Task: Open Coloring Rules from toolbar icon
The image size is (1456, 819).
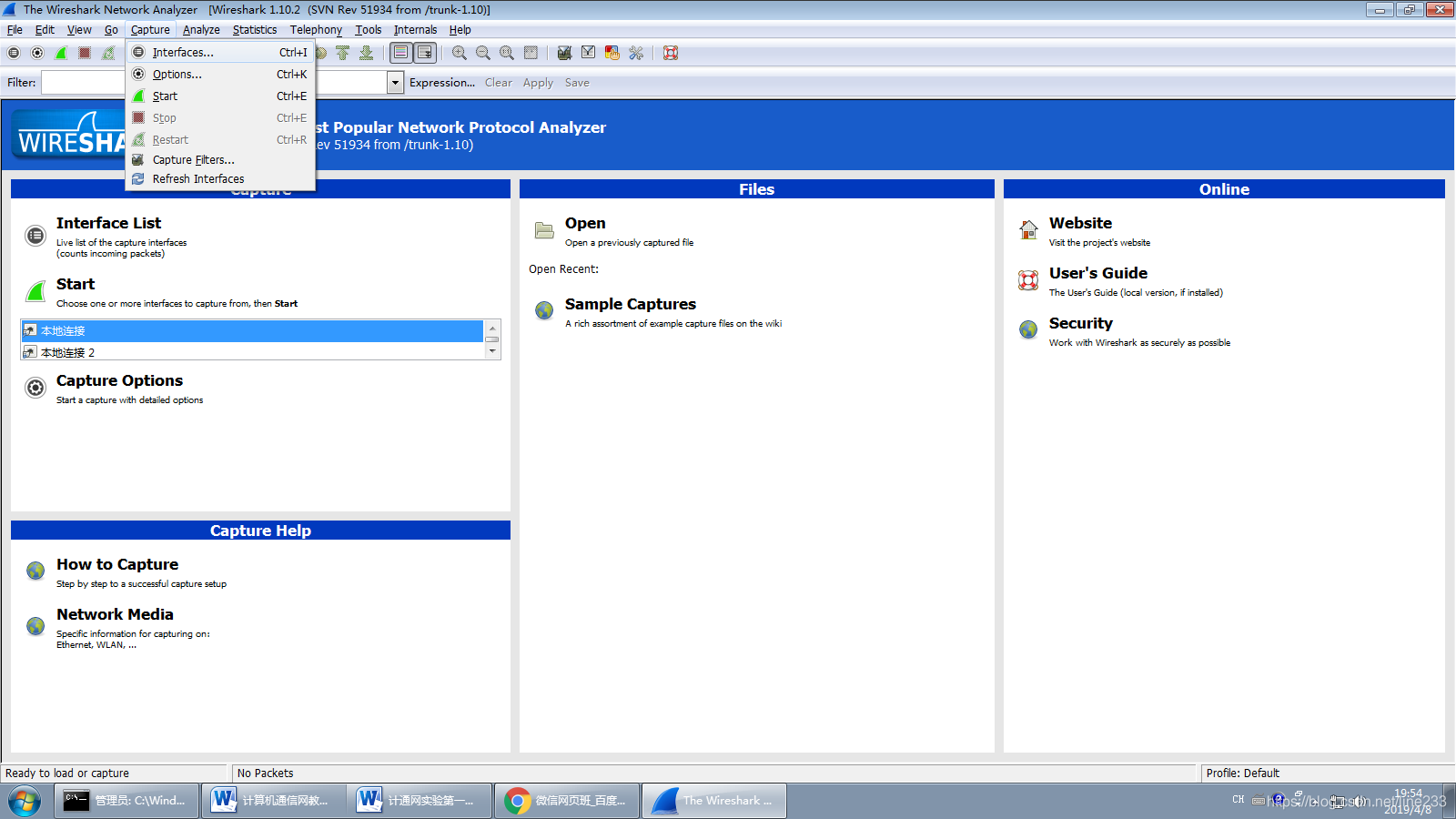Action: point(612,53)
